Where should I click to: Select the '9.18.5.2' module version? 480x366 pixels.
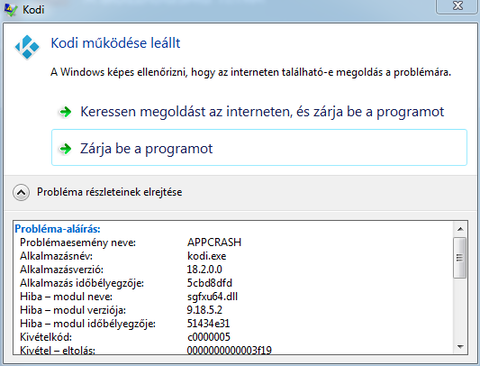coord(204,310)
